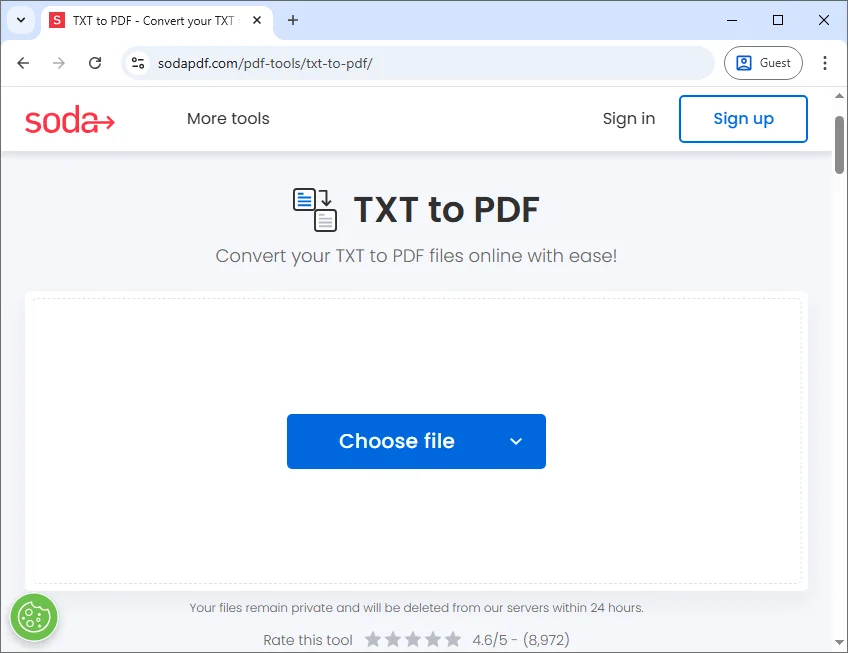Open the More tools menu

tap(228, 119)
